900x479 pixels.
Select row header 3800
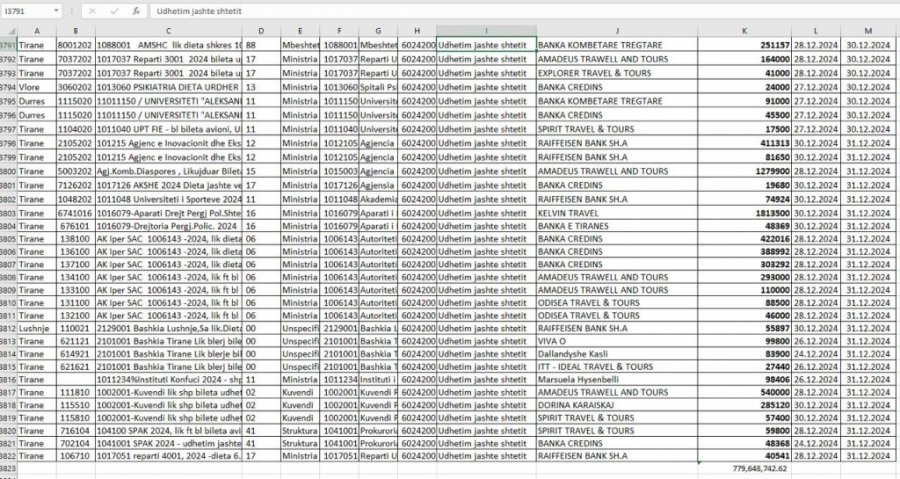click(8, 171)
